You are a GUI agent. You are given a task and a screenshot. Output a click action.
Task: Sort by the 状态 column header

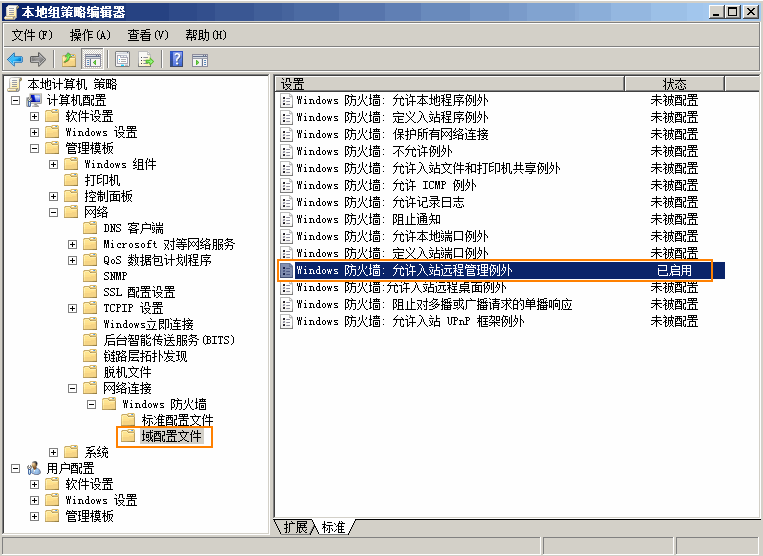pyautogui.click(x=674, y=84)
